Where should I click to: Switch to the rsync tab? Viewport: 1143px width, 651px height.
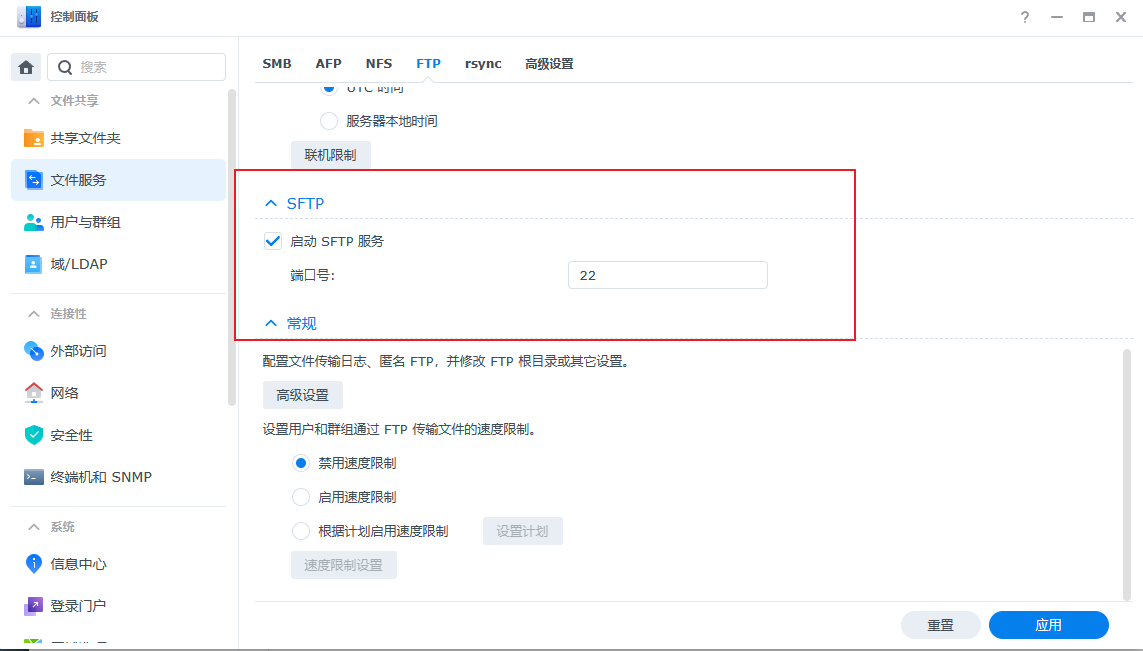coord(483,63)
